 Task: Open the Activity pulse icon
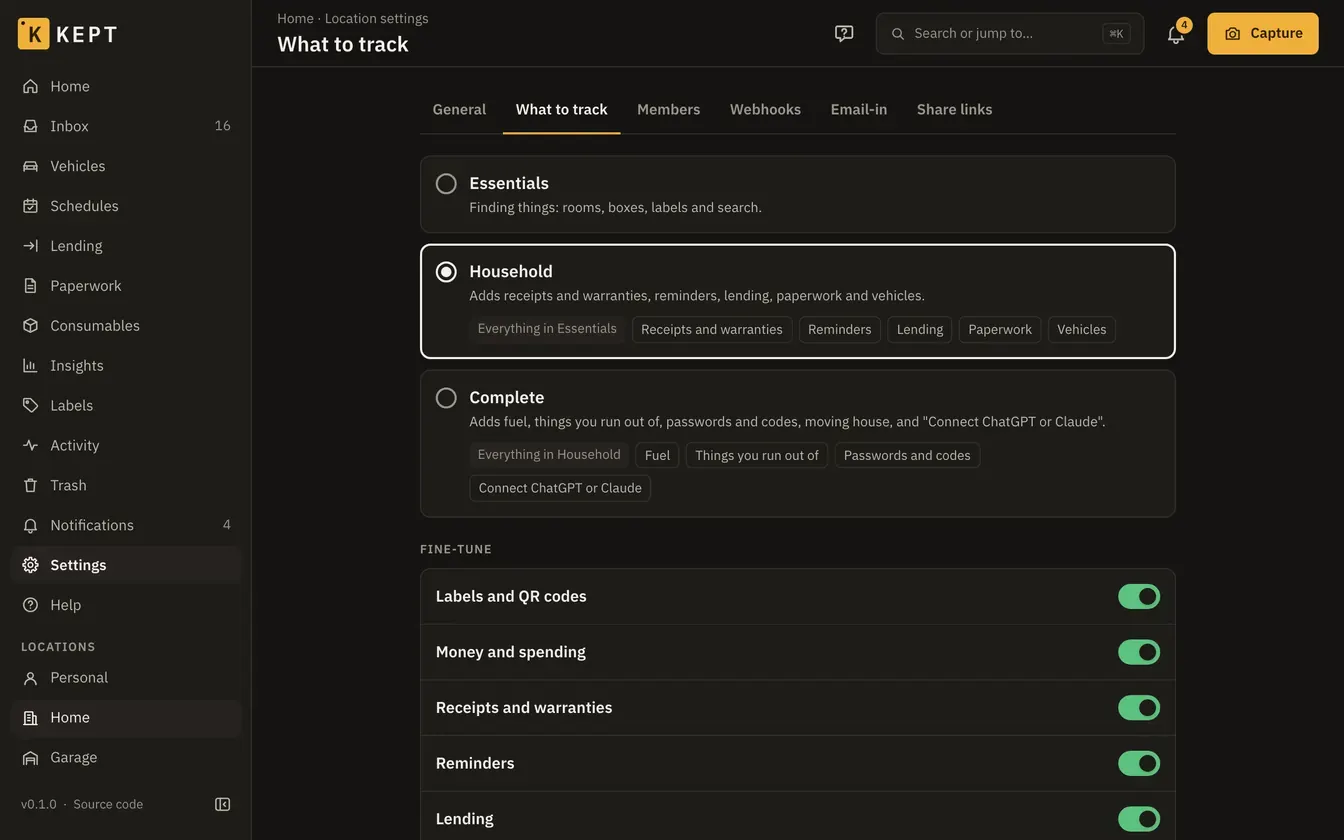click(x=30, y=446)
